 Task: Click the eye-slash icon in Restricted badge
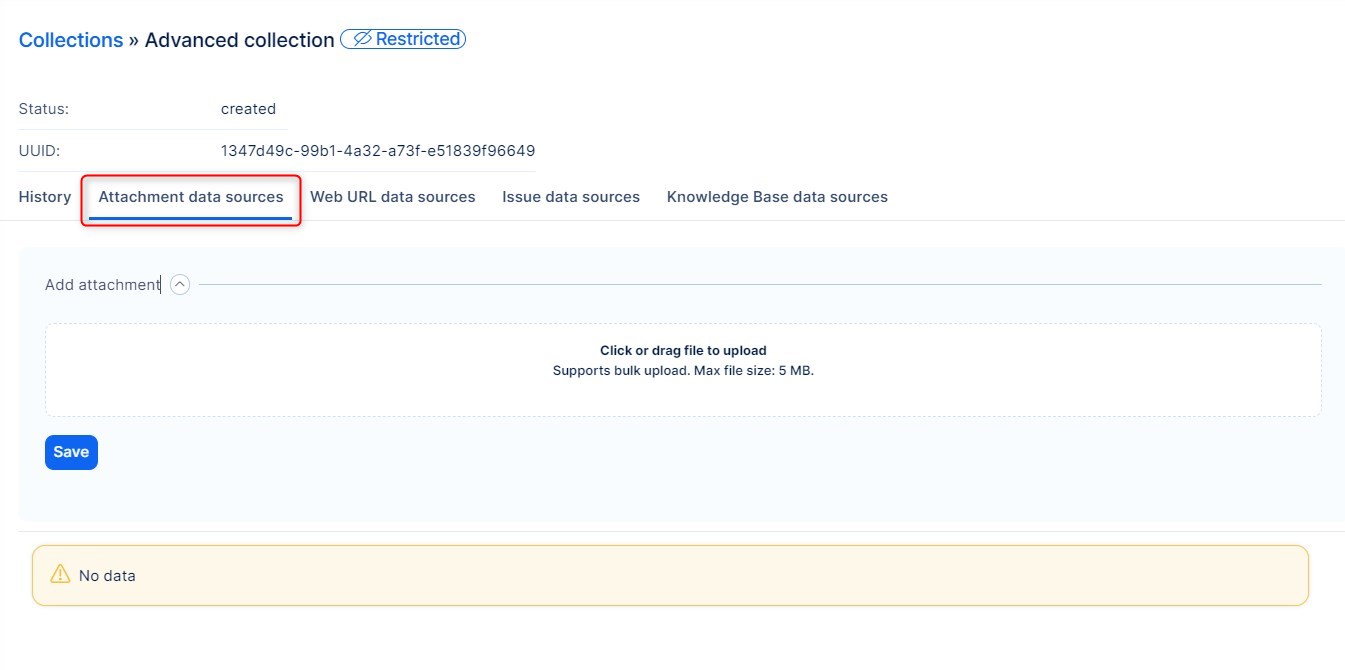362,39
